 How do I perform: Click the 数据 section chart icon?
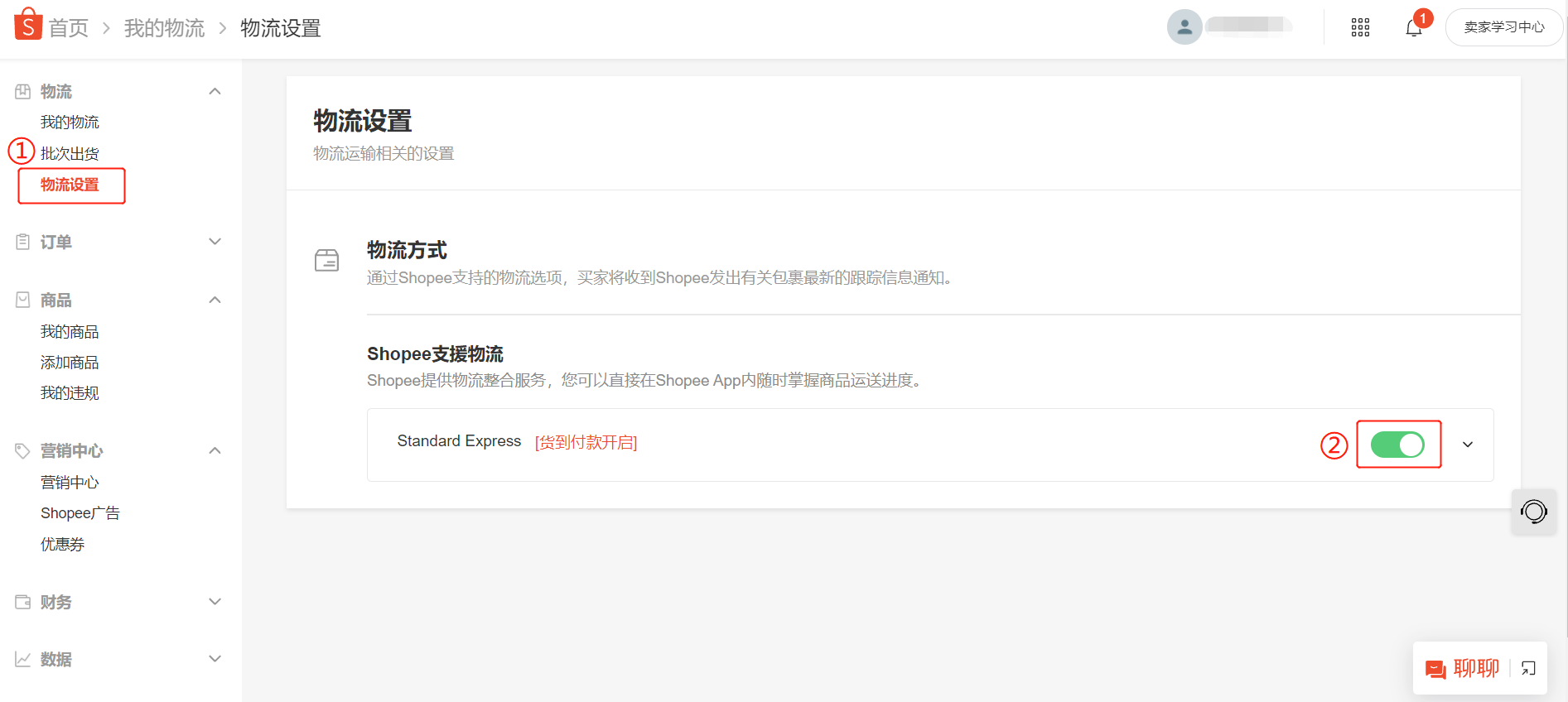pos(23,659)
